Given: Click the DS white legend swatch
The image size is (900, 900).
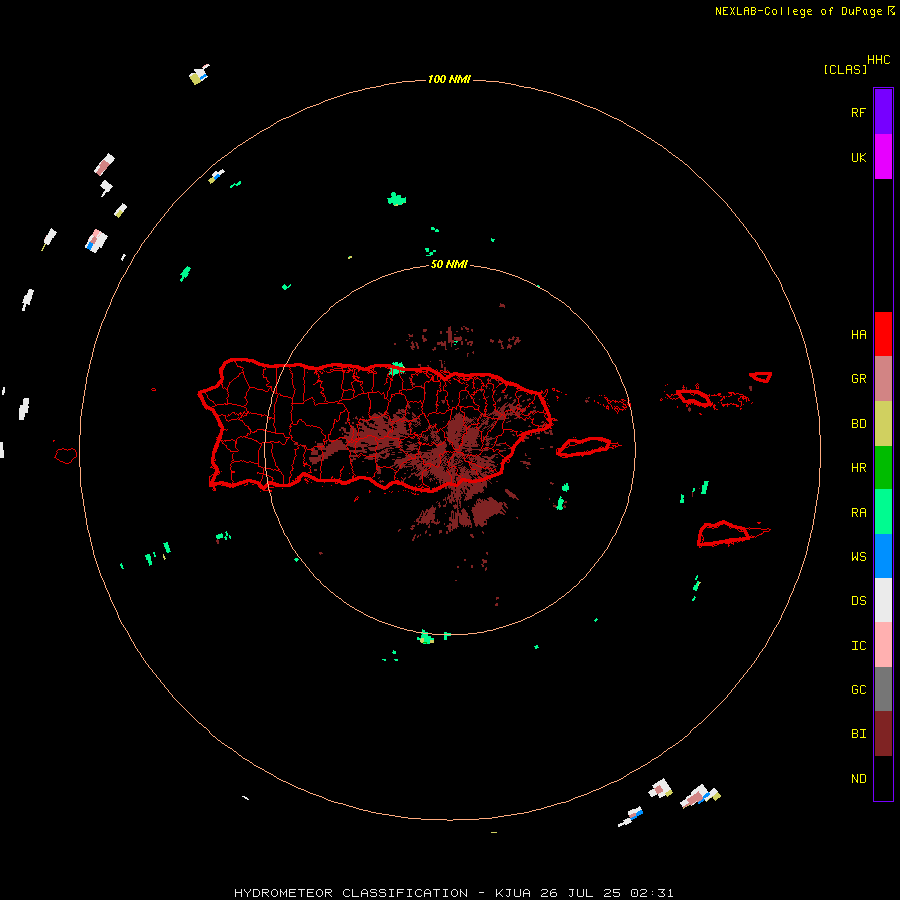Looking at the screenshot, I should (x=883, y=600).
